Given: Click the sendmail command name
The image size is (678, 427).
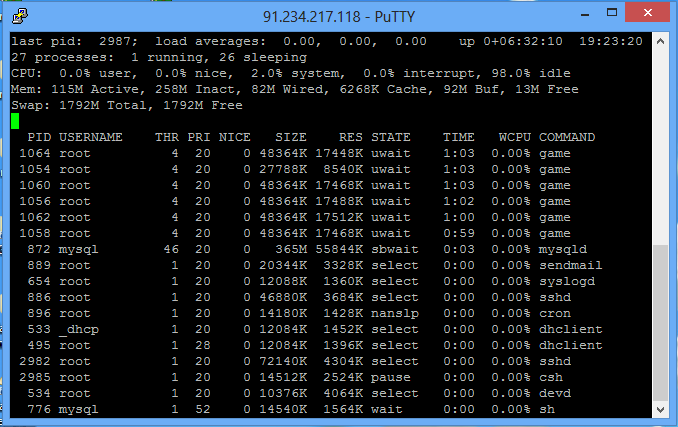Looking at the screenshot, I should click(x=571, y=265).
